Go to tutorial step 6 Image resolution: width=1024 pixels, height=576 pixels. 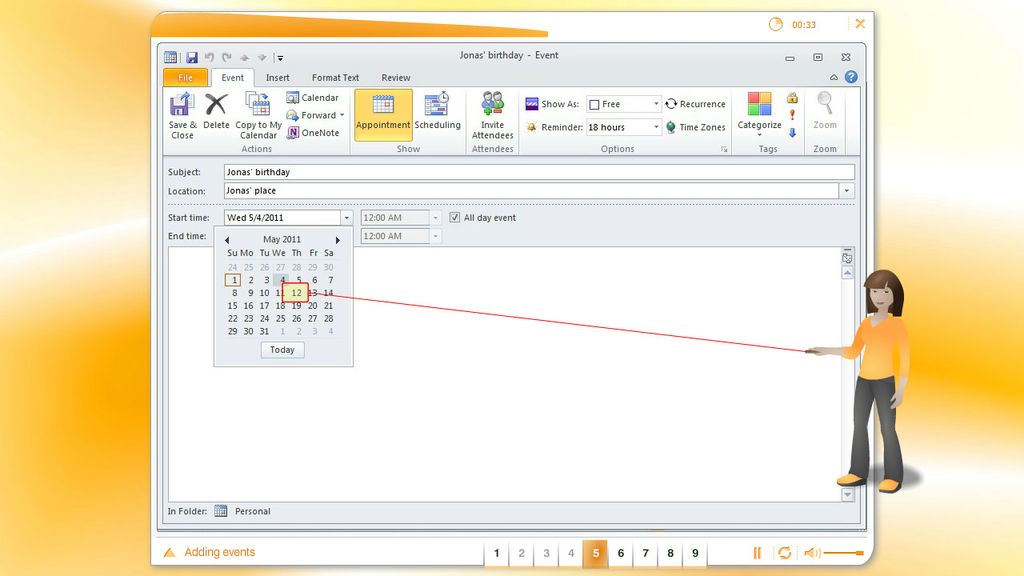pos(620,553)
